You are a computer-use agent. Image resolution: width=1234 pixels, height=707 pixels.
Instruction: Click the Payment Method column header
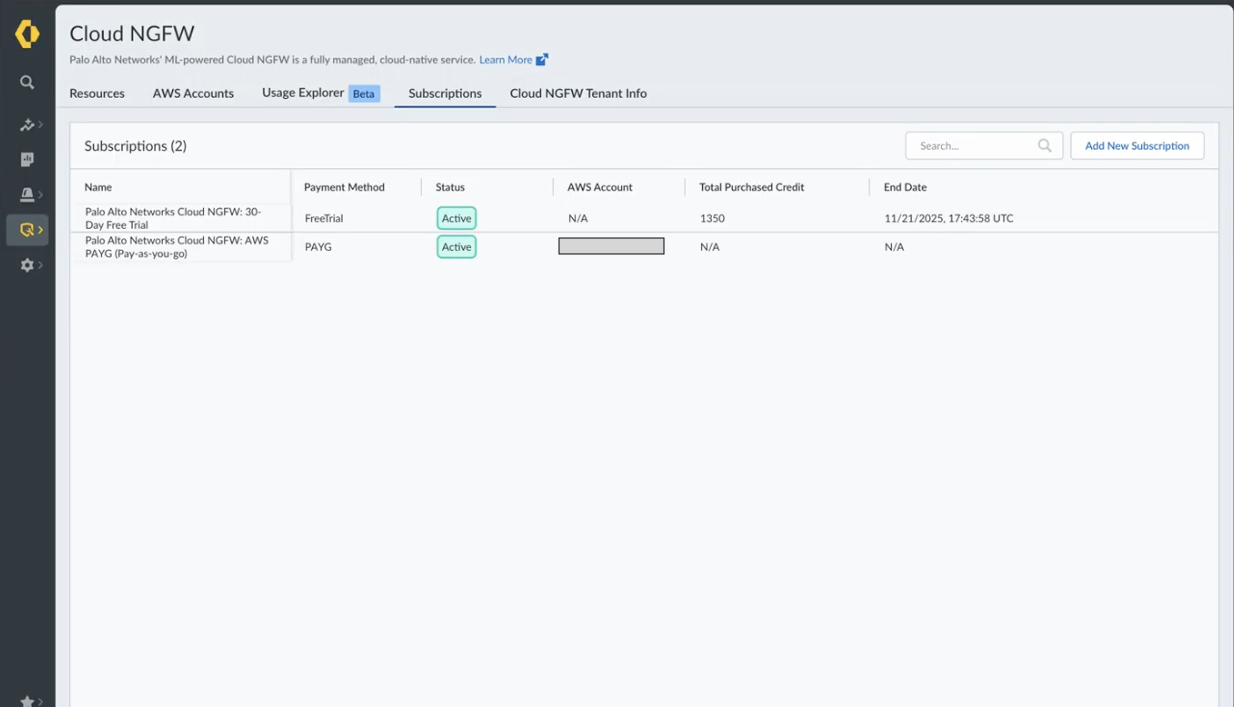click(344, 187)
